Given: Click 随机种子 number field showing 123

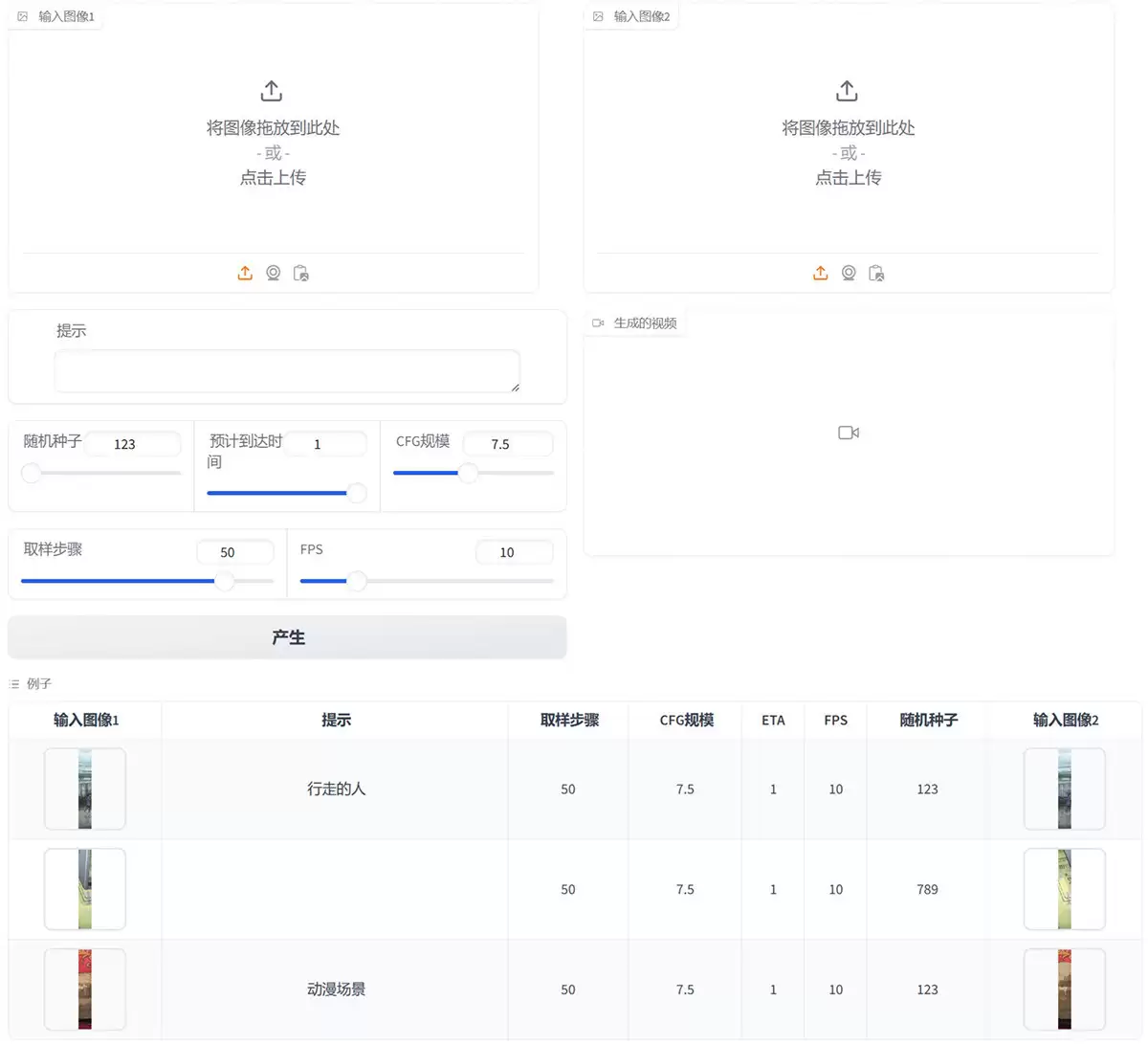Looking at the screenshot, I should point(133,444).
